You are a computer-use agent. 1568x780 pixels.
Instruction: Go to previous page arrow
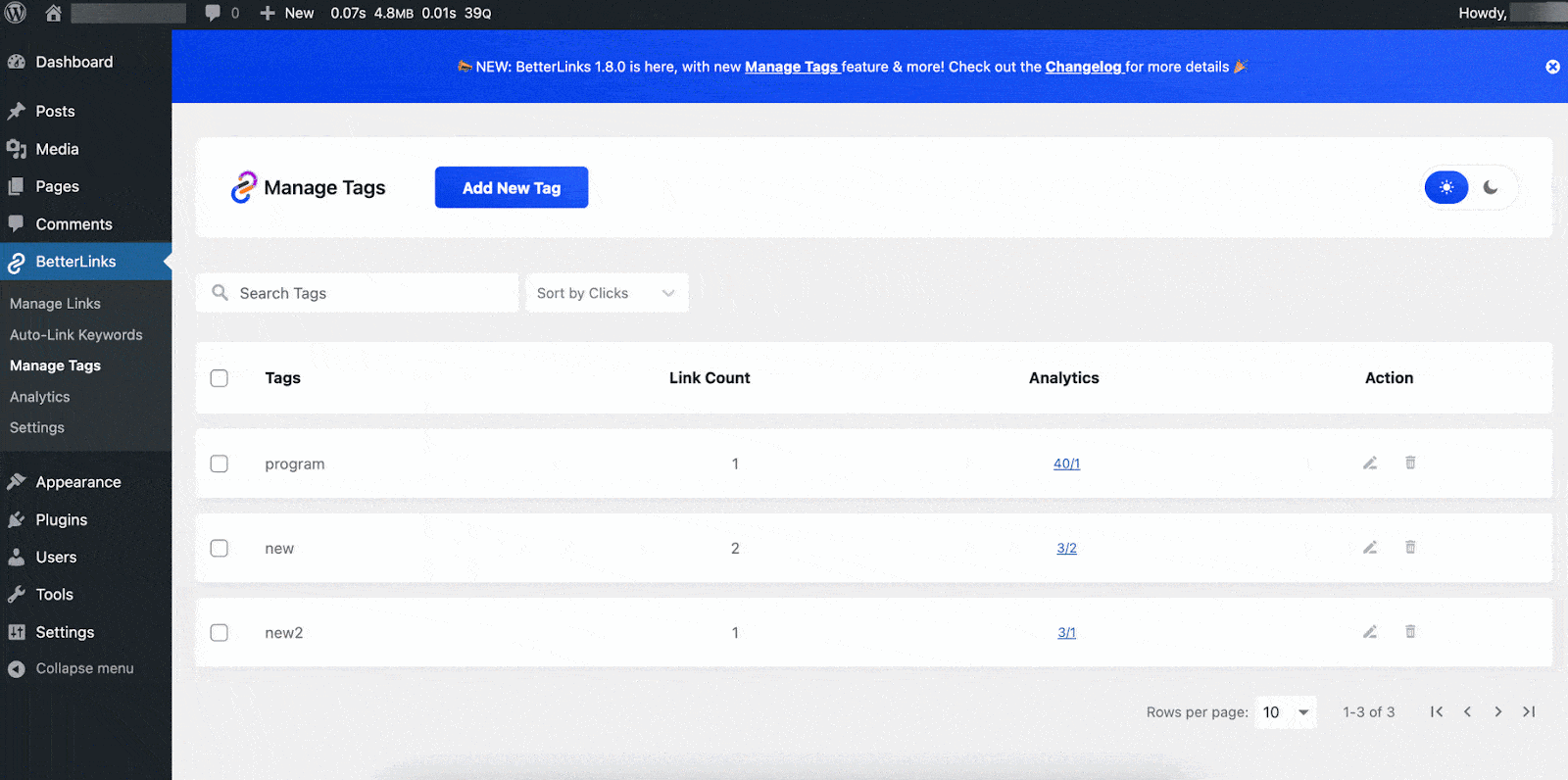[1467, 712]
